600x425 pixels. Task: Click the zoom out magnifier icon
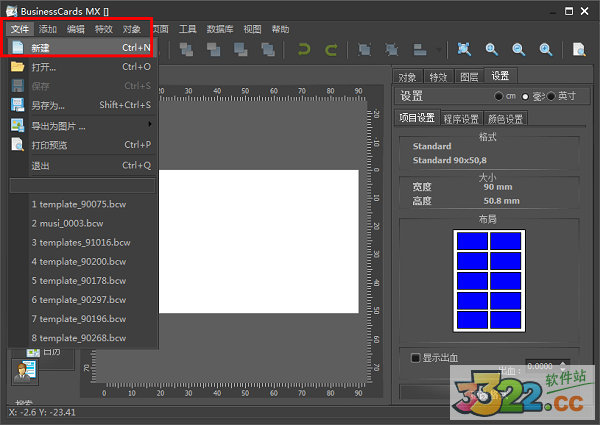click(x=518, y=49)
